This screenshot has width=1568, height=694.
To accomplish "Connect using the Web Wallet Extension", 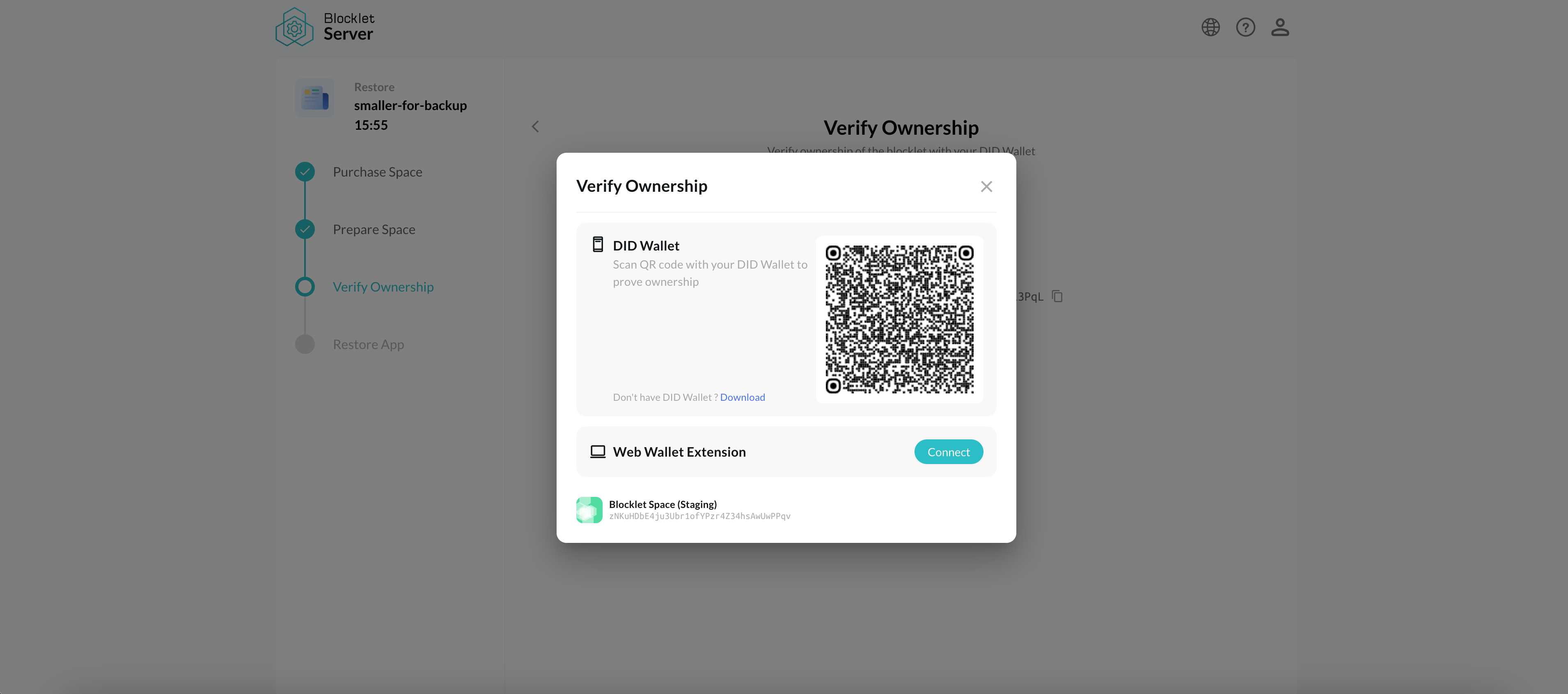I will 948,452.
